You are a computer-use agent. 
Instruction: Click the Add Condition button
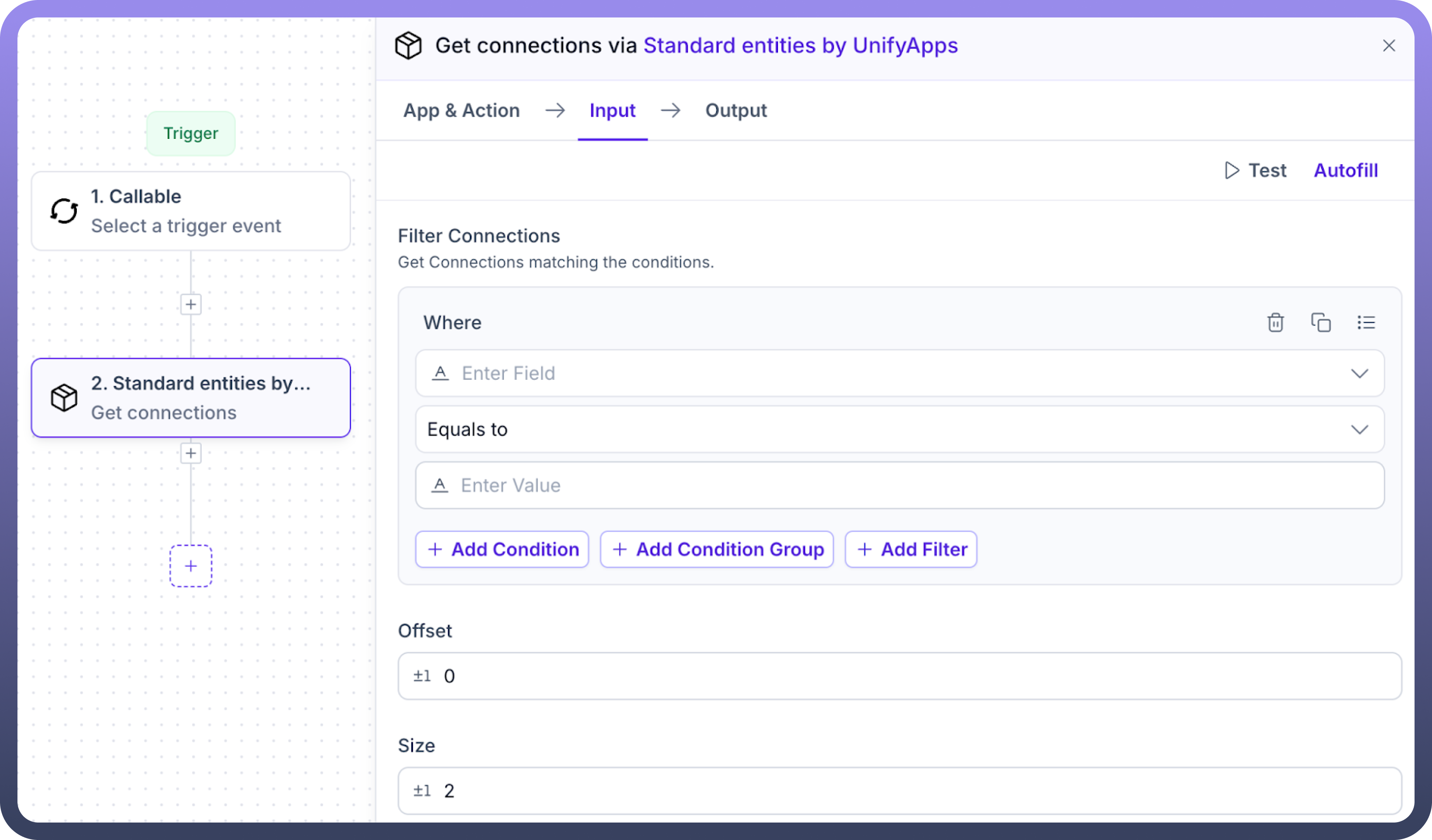pos(503,550)
